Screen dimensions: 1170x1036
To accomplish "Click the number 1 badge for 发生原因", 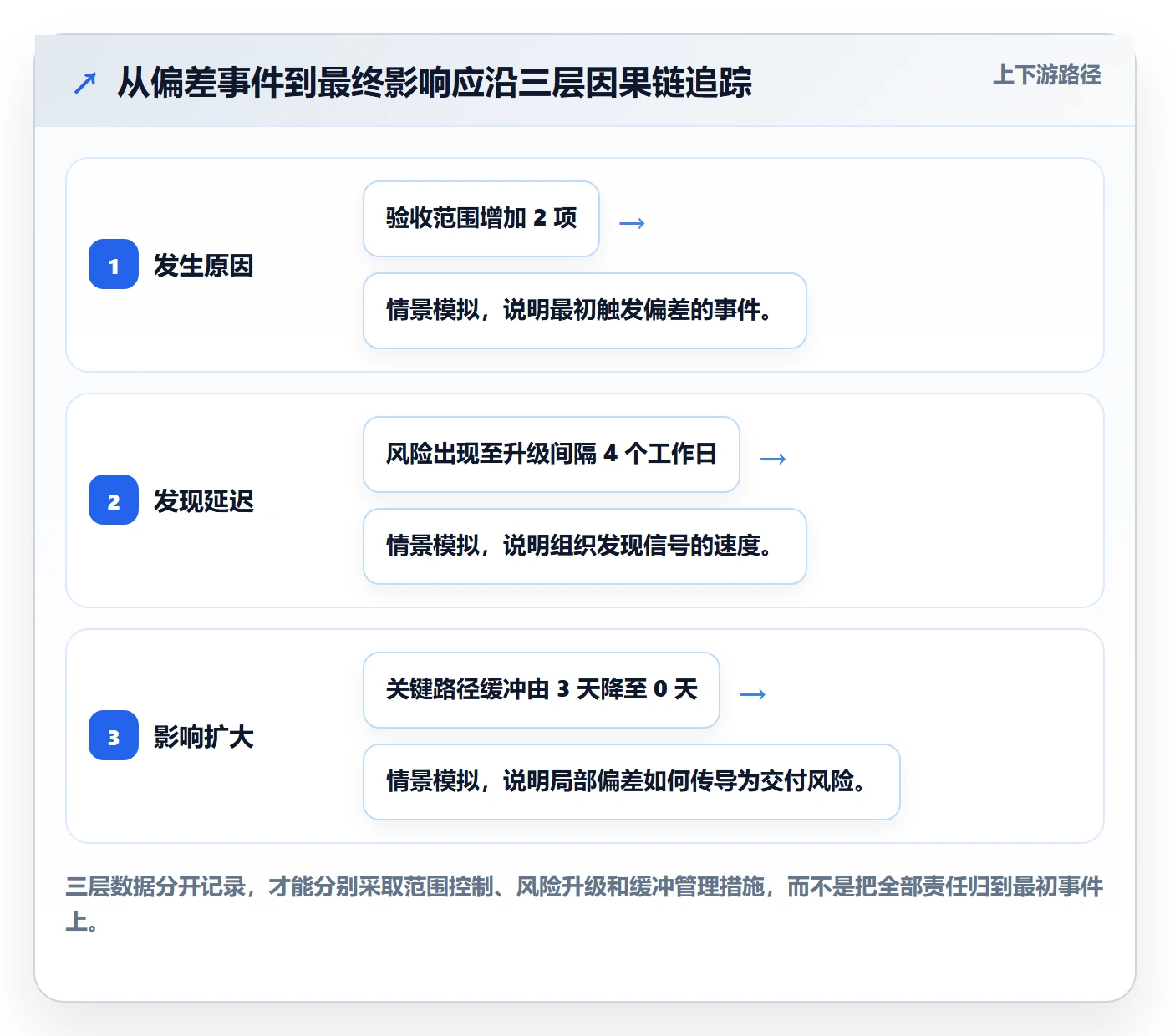I will coord(114,265).
